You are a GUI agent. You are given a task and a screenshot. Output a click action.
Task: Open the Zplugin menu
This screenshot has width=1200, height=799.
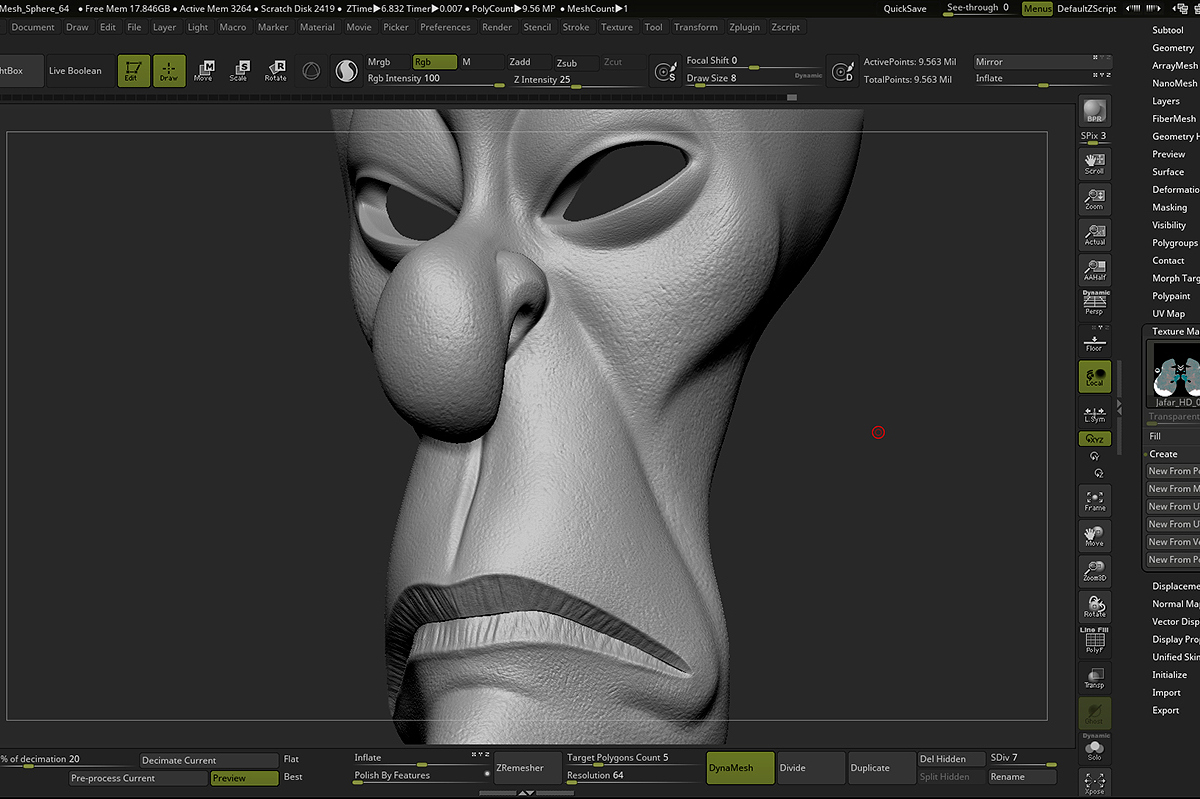pyautogui.click(x=744, y=27)
